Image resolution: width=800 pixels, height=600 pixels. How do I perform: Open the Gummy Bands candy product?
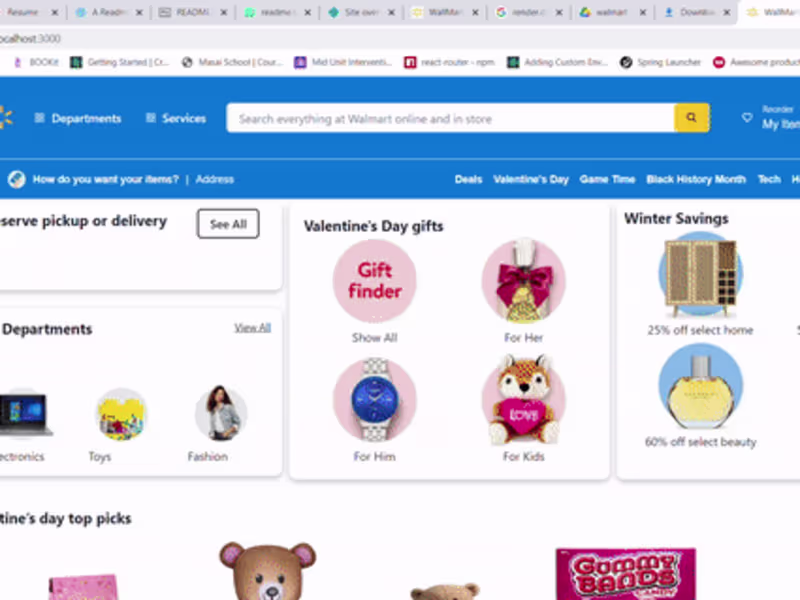click(626, 574)
